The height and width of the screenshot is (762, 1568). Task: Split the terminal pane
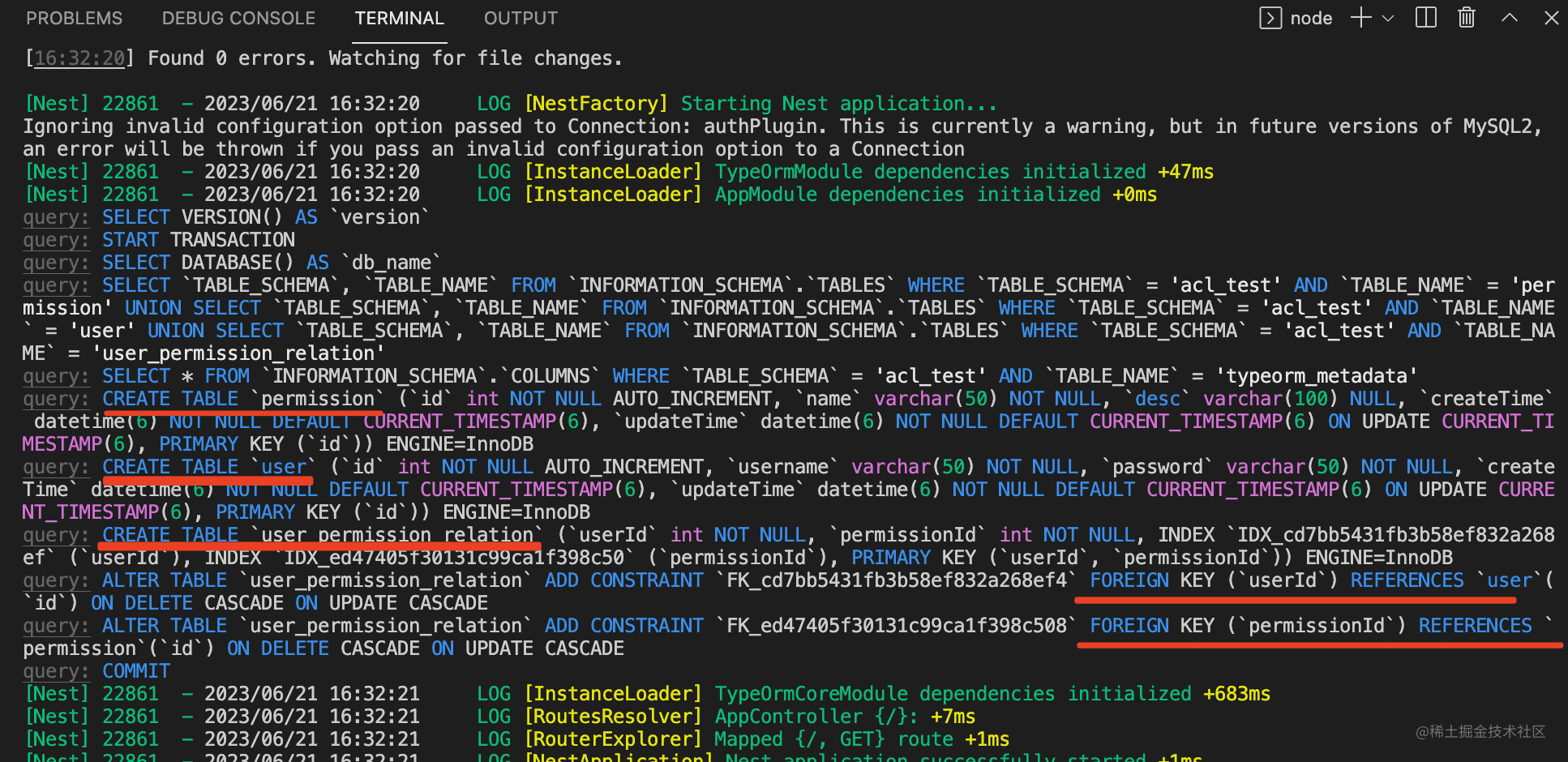1425,18
